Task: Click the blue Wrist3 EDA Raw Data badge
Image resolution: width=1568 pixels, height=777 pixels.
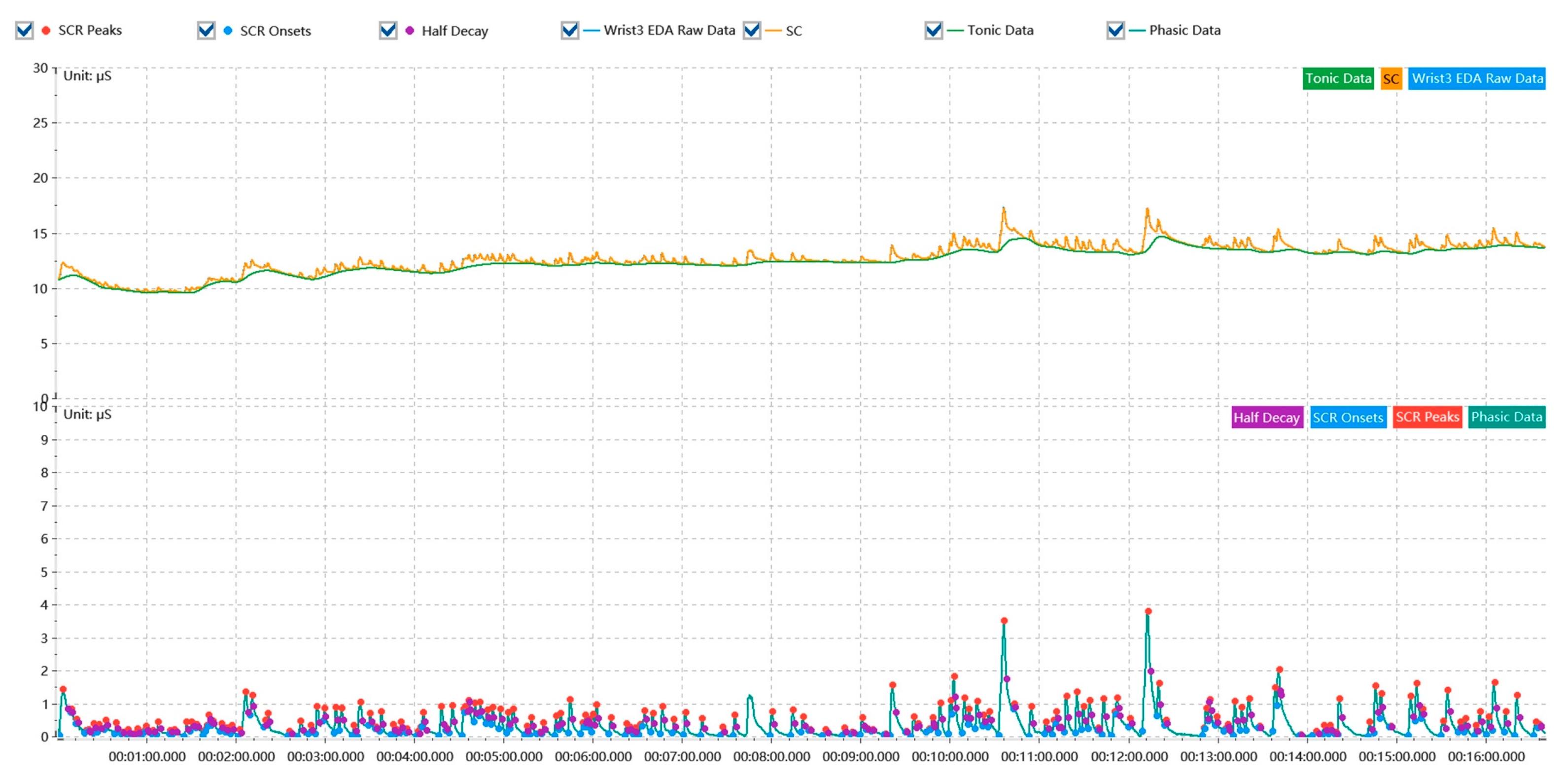Action: (x=1477, y=78)
